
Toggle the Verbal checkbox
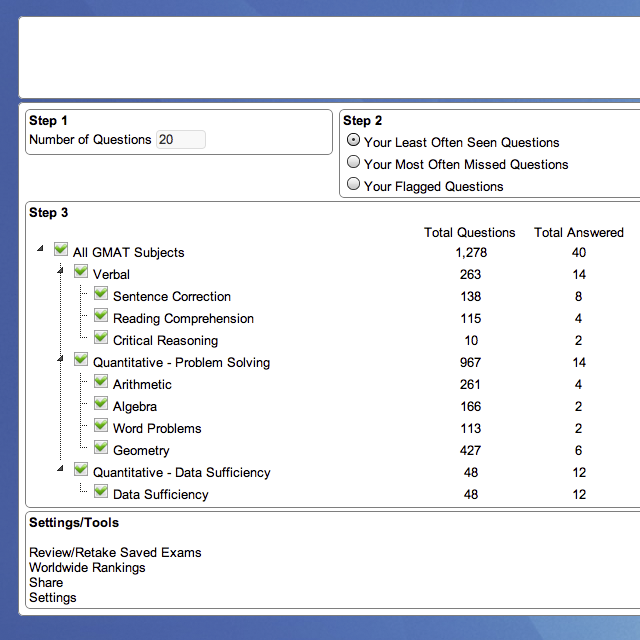coord(81,271)
